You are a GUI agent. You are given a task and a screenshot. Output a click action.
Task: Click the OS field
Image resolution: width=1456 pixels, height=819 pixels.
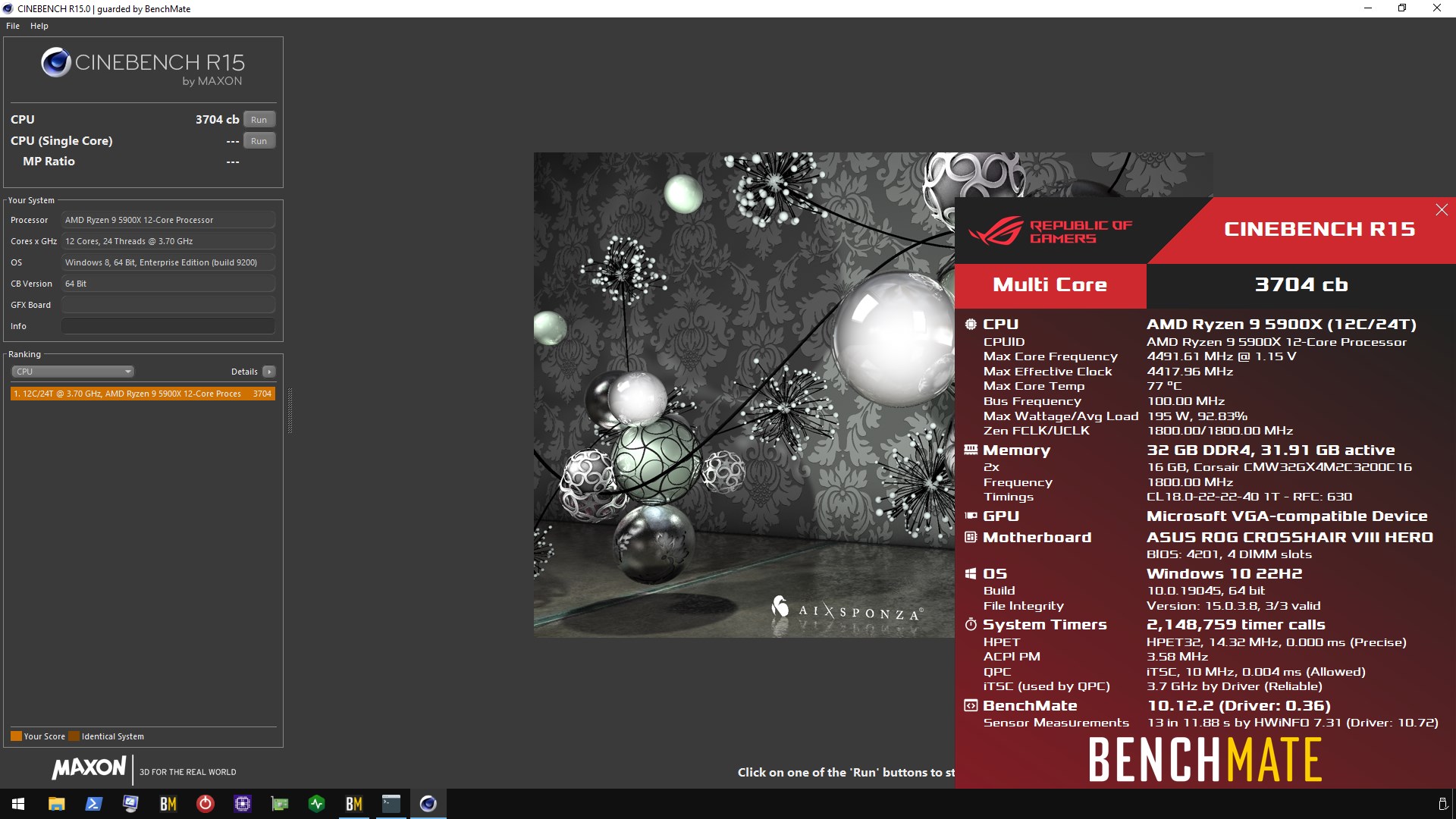click(x=168, y=262)
